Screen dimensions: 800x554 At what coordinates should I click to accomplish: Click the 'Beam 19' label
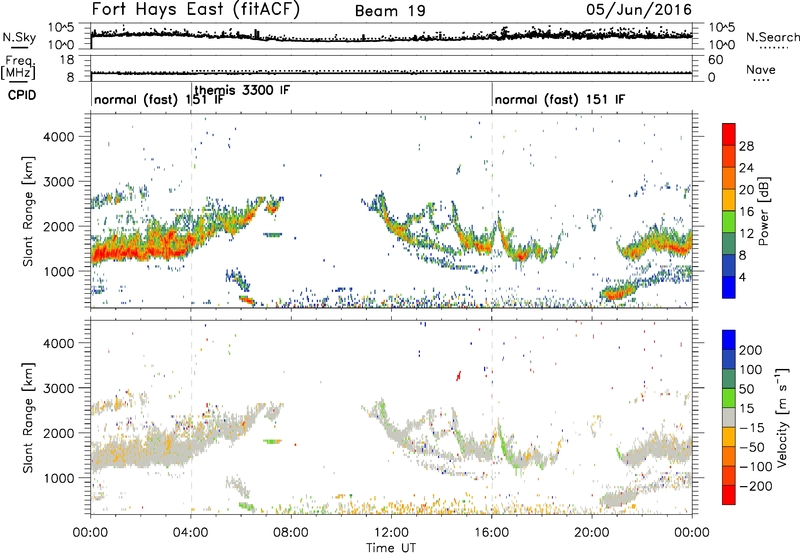[390, 11]
